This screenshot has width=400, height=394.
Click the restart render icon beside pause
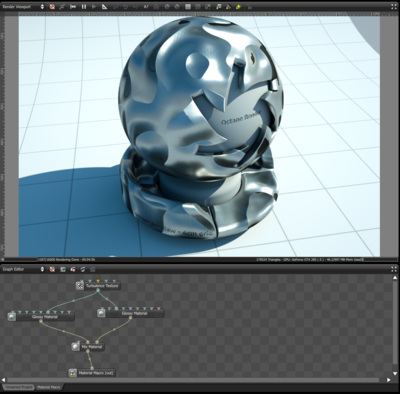coord(73,6)
